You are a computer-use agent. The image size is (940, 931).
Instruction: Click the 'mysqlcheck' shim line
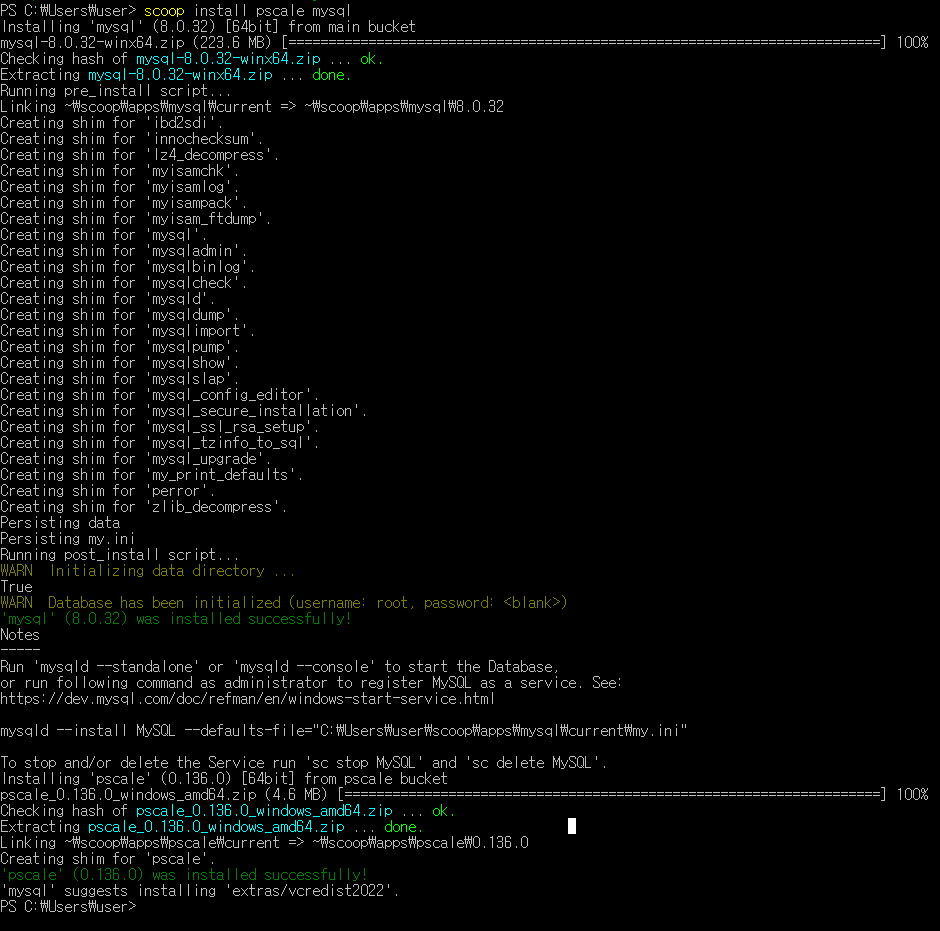point(123,283)
